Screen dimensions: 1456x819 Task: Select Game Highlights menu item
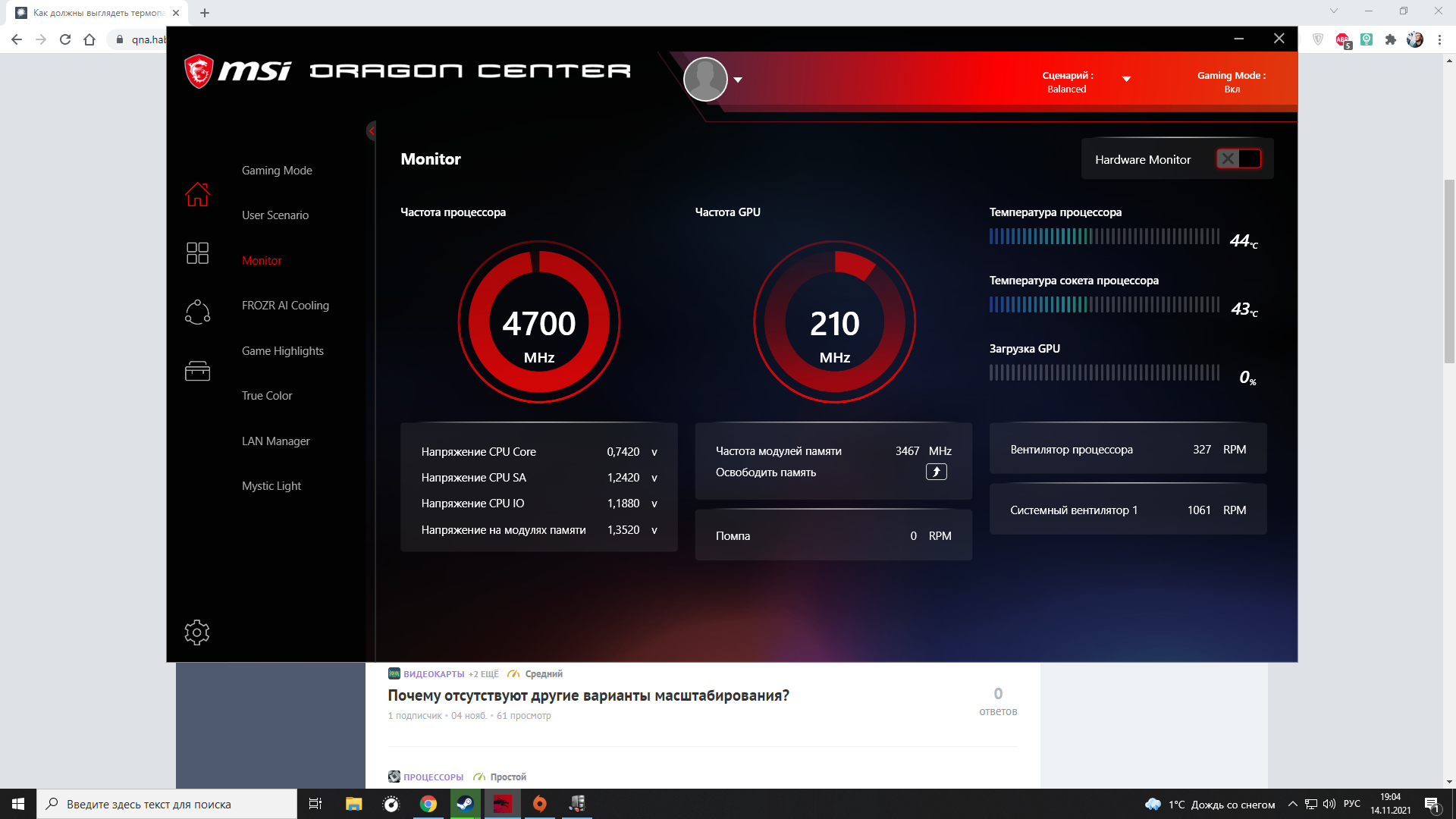pos(282,350)
